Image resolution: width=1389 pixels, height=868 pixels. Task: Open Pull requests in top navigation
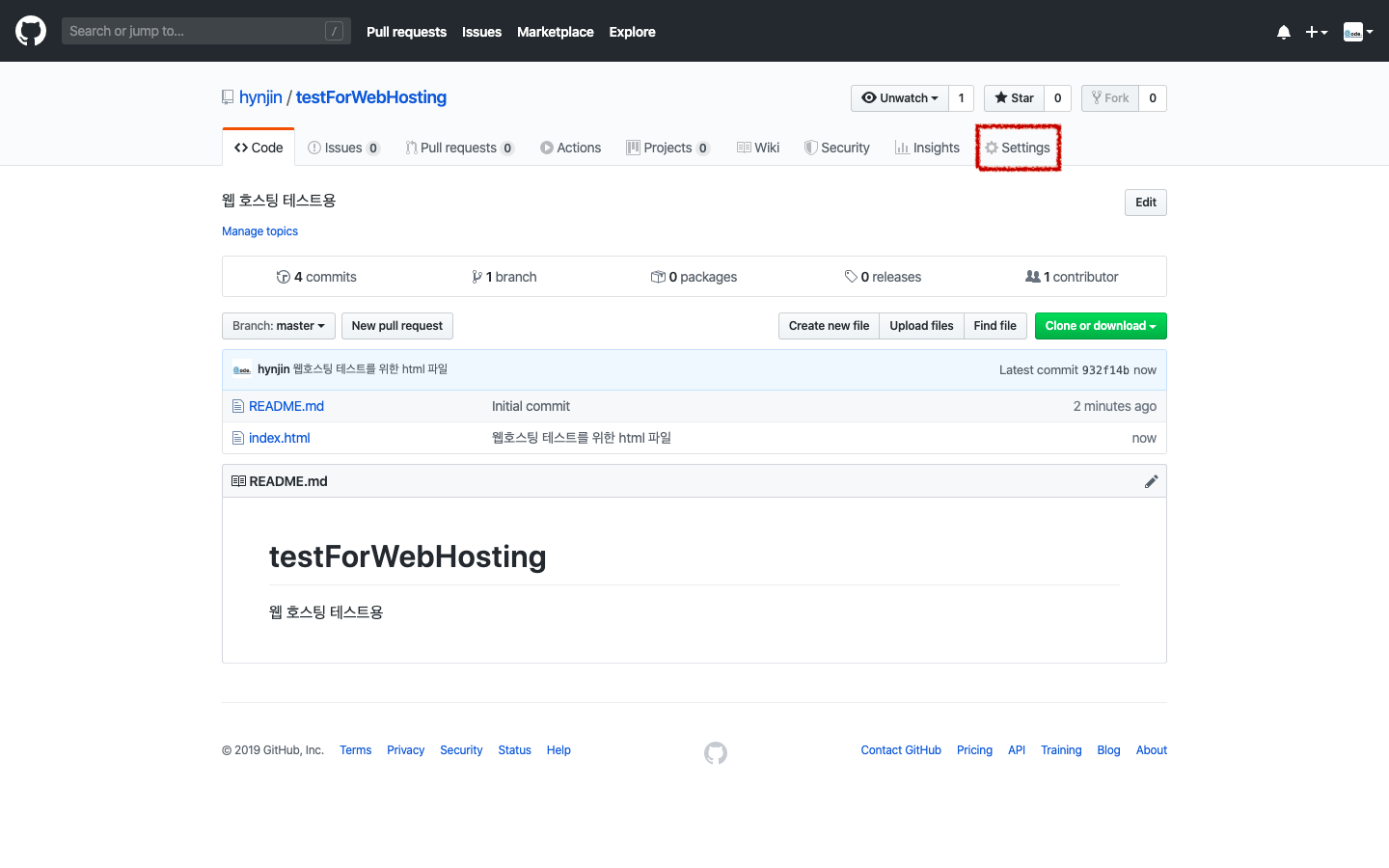[406, 32]
